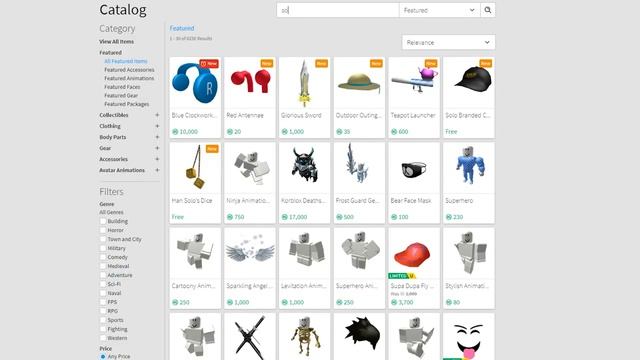Check the Western genre filter

click(x=103, y=338)
